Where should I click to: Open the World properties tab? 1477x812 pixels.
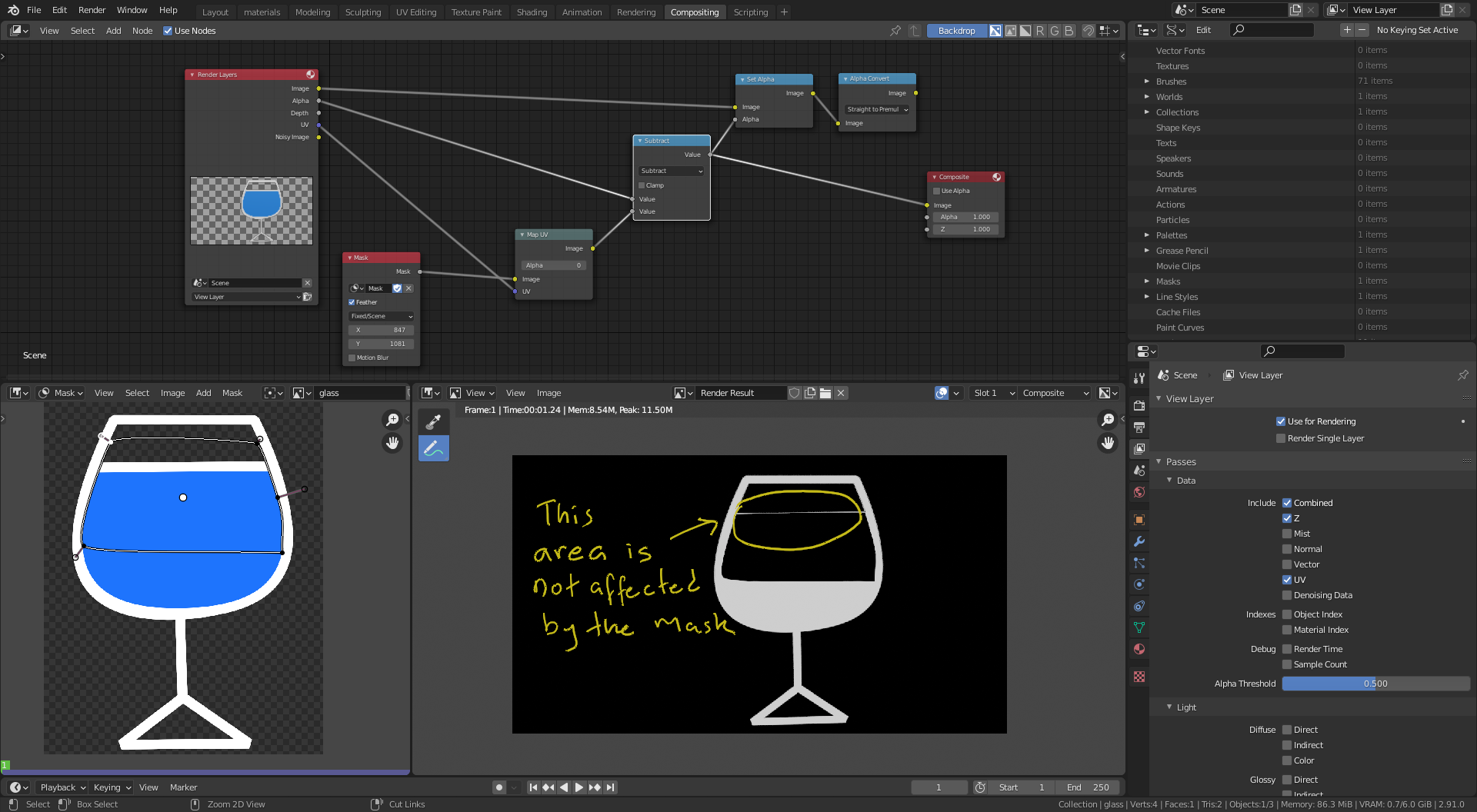click(x=1139, y=492)
